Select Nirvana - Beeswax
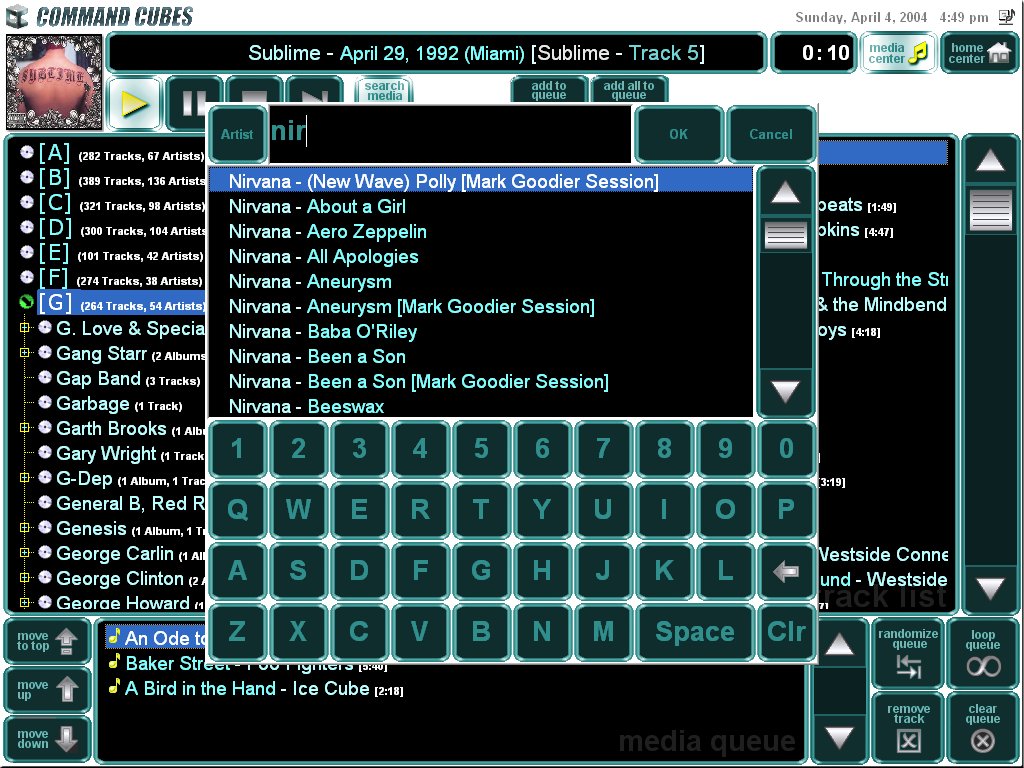 [x=481, y=406]
